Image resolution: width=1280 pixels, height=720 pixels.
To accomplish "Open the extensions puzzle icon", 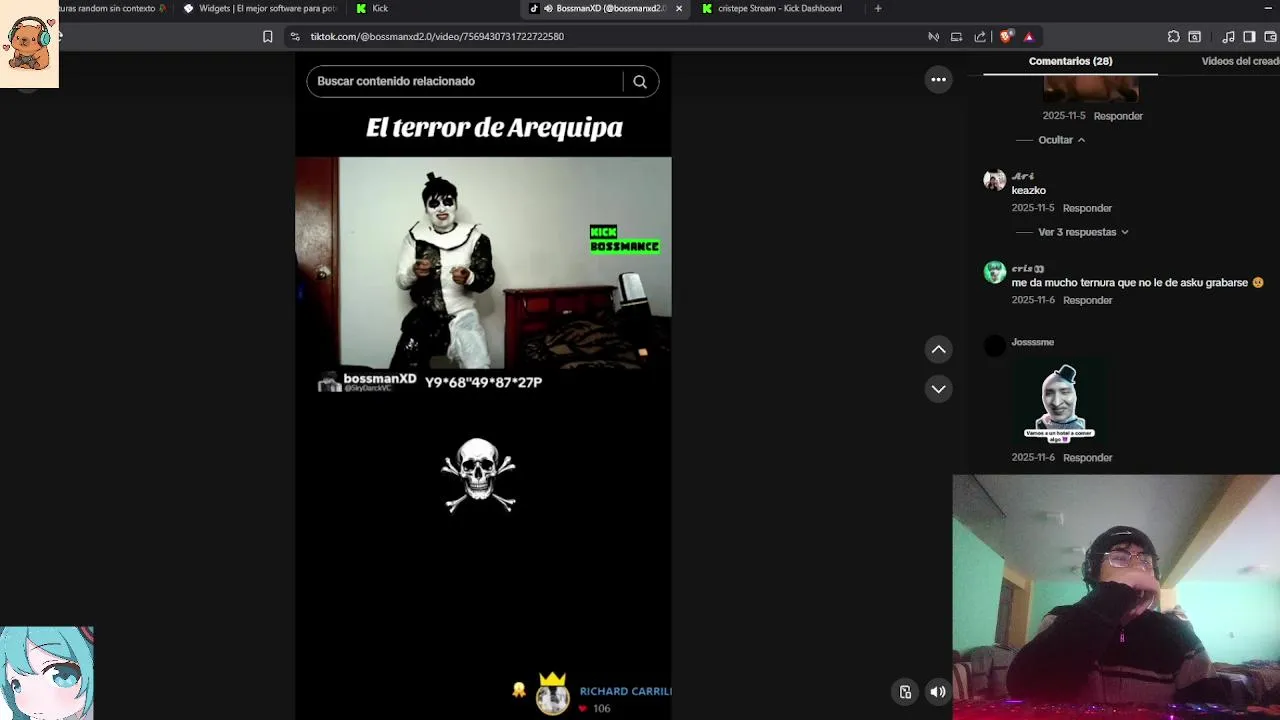I will pyautogui.click(x=1173, y=37).
